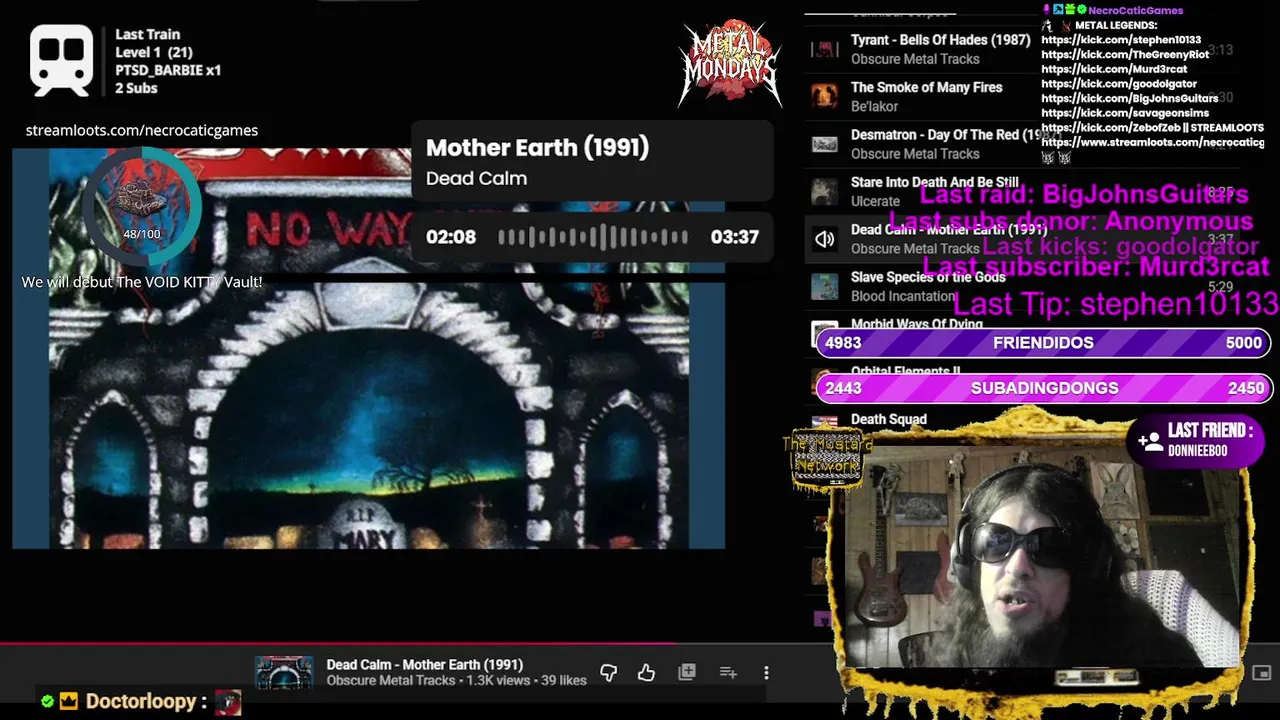
Task: Click the save to library icon
Action: click(x=687, y=673)
